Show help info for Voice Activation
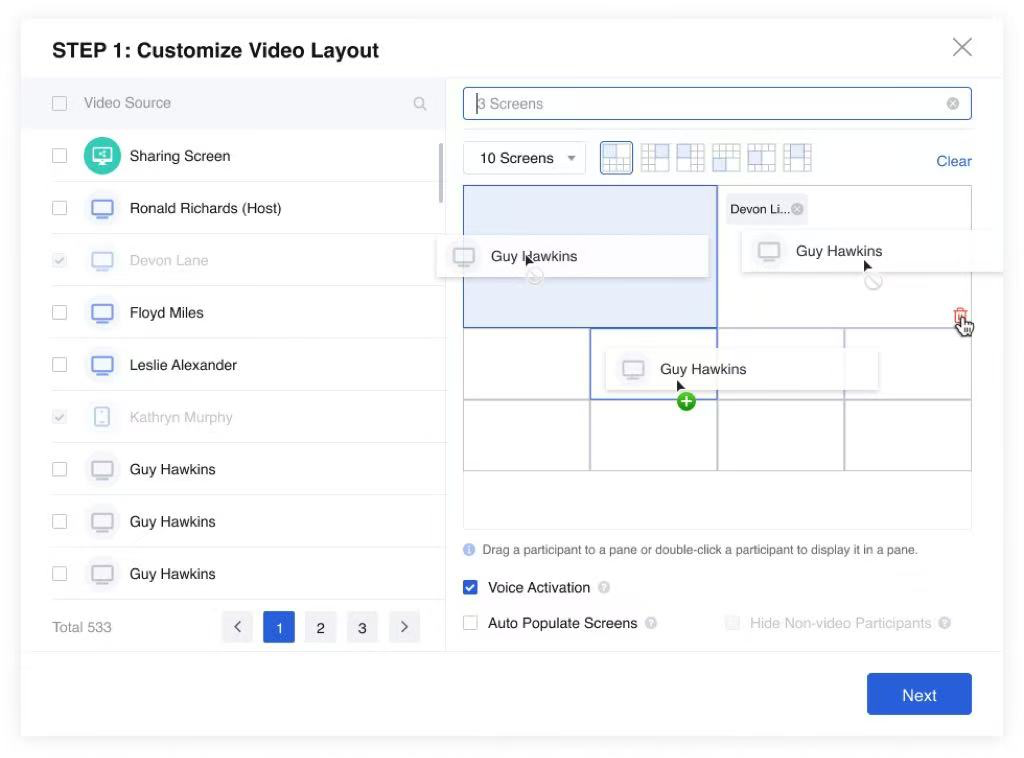This screenshot has height=758, width=1024. pyautogui.click(x=604, y=588)
